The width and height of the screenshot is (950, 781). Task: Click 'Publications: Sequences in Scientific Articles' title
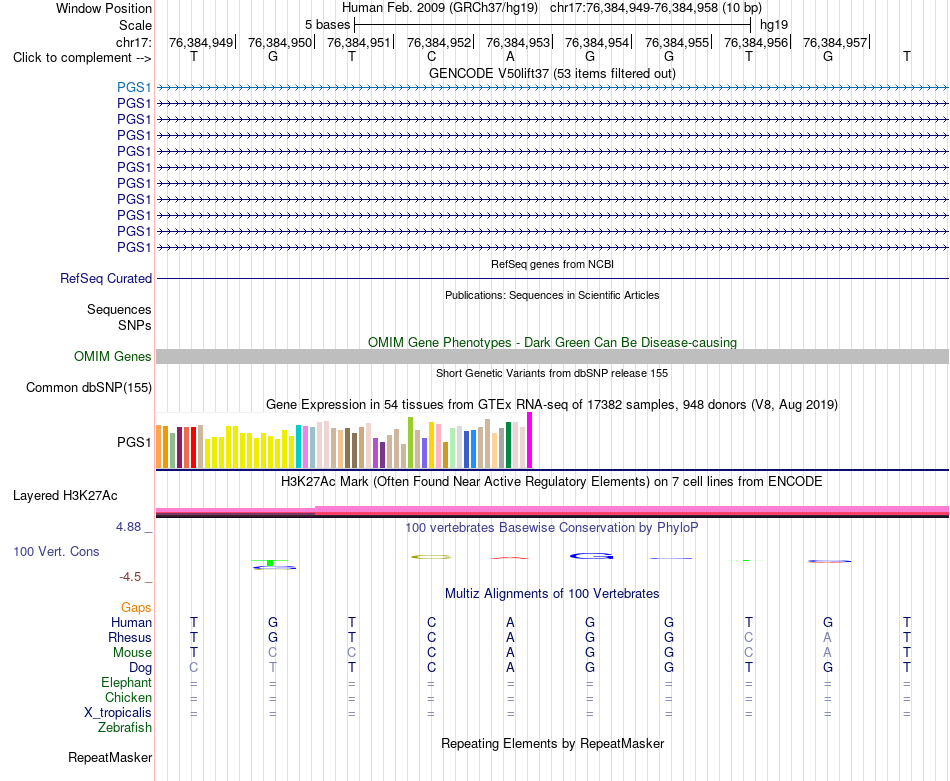click(552, 295)
